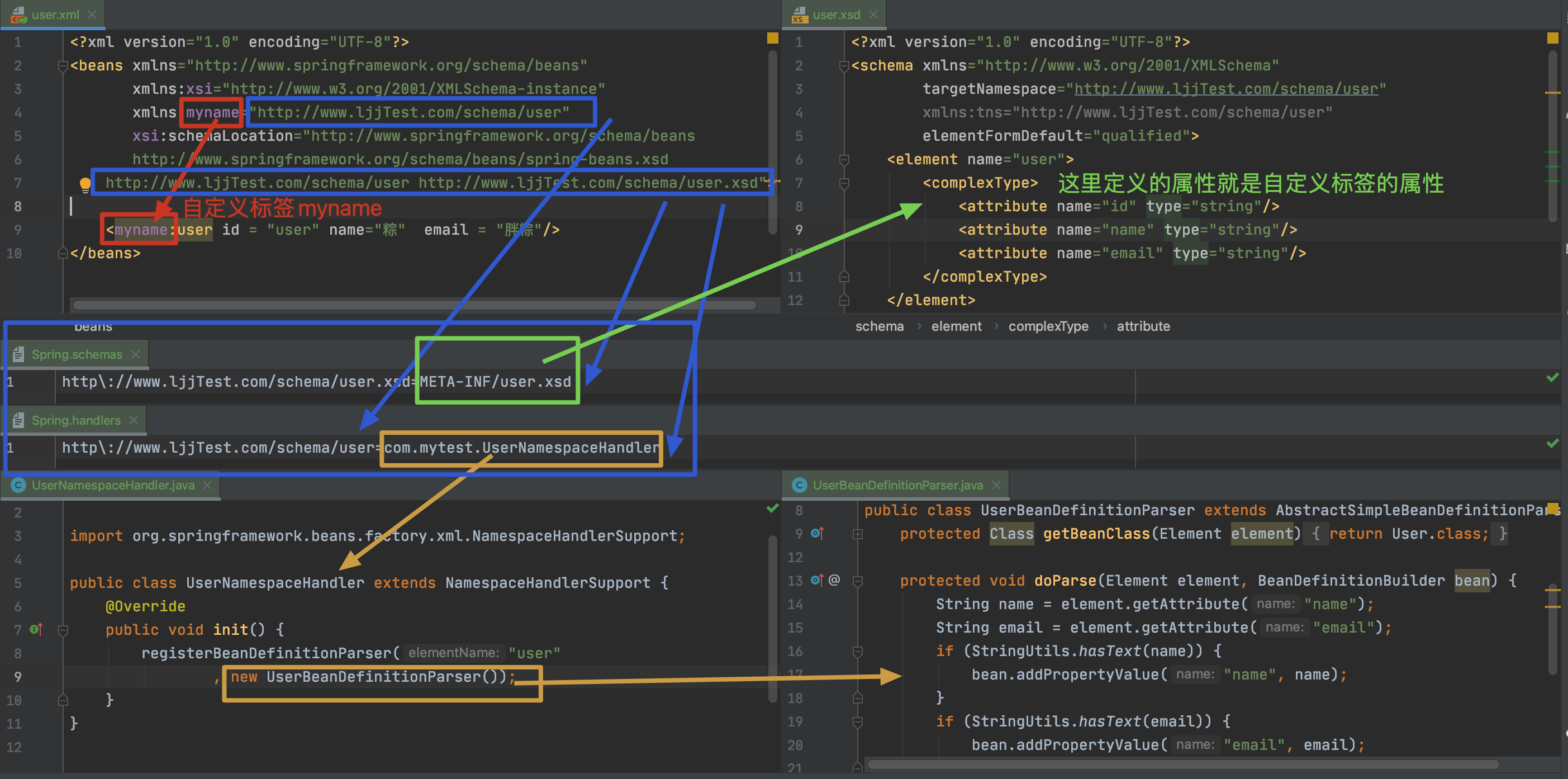
Task: Open the Spring.schemas tab
Action: pyautogui.click(x=77, y=354)
